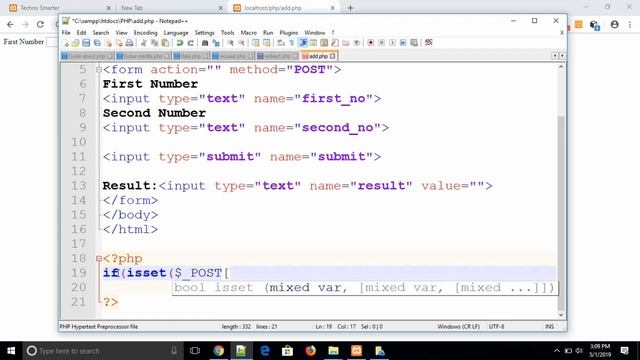Click the taskbar search box

(x=102, y=351)
